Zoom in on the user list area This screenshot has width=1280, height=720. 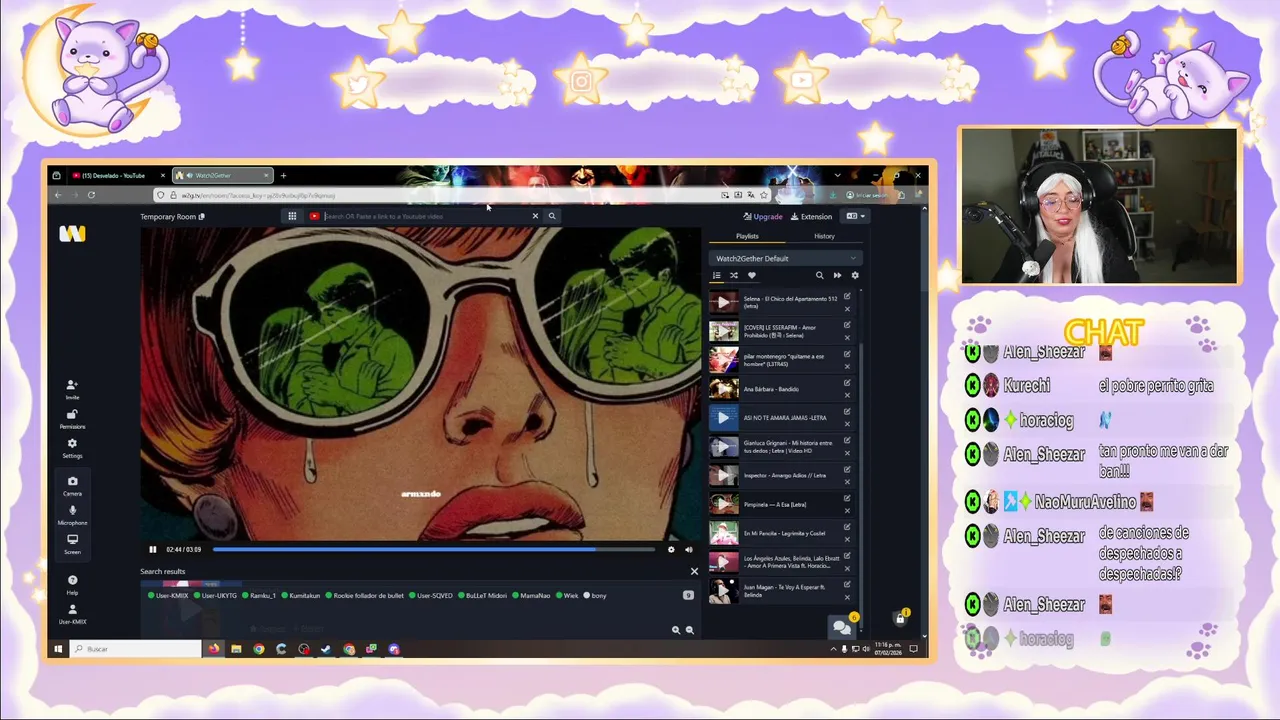pyautogui.click(x=675, y=630)
